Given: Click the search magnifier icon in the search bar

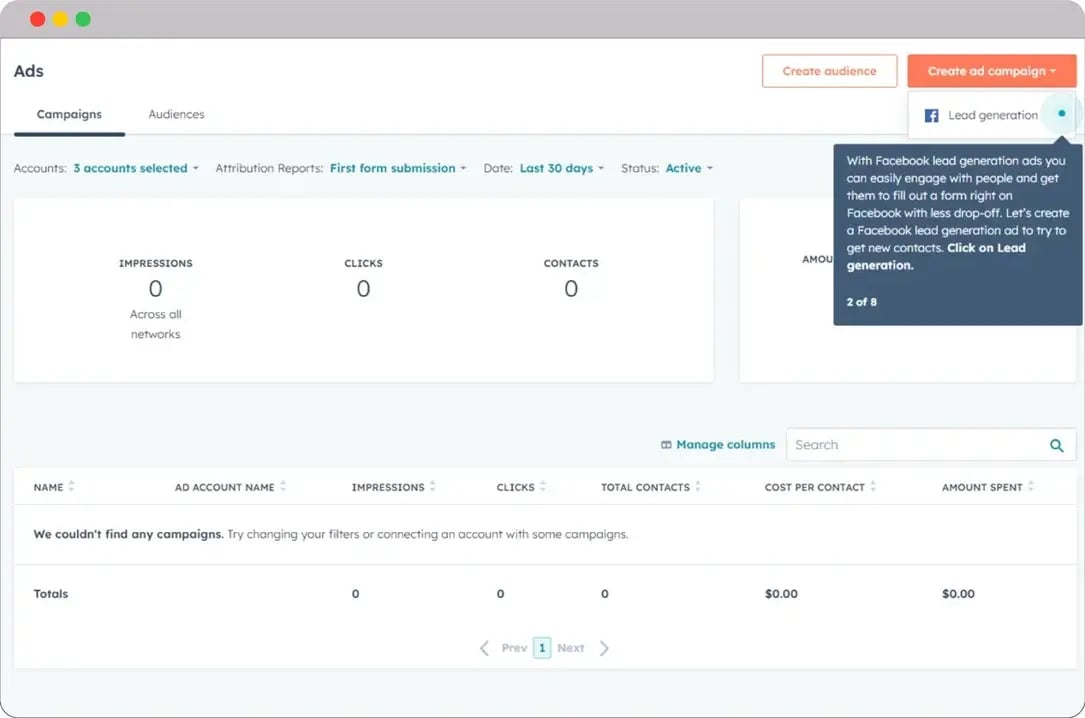Looking at the screenshot, I should point(1056,444).
